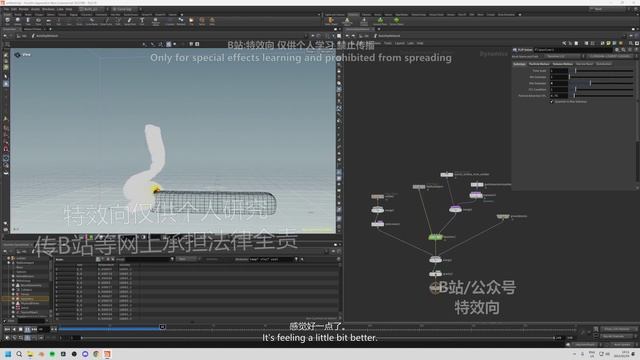Viewport: 640px width, 360px height.
Task: Select the Grid shelf tool
Action: point(48,21)
